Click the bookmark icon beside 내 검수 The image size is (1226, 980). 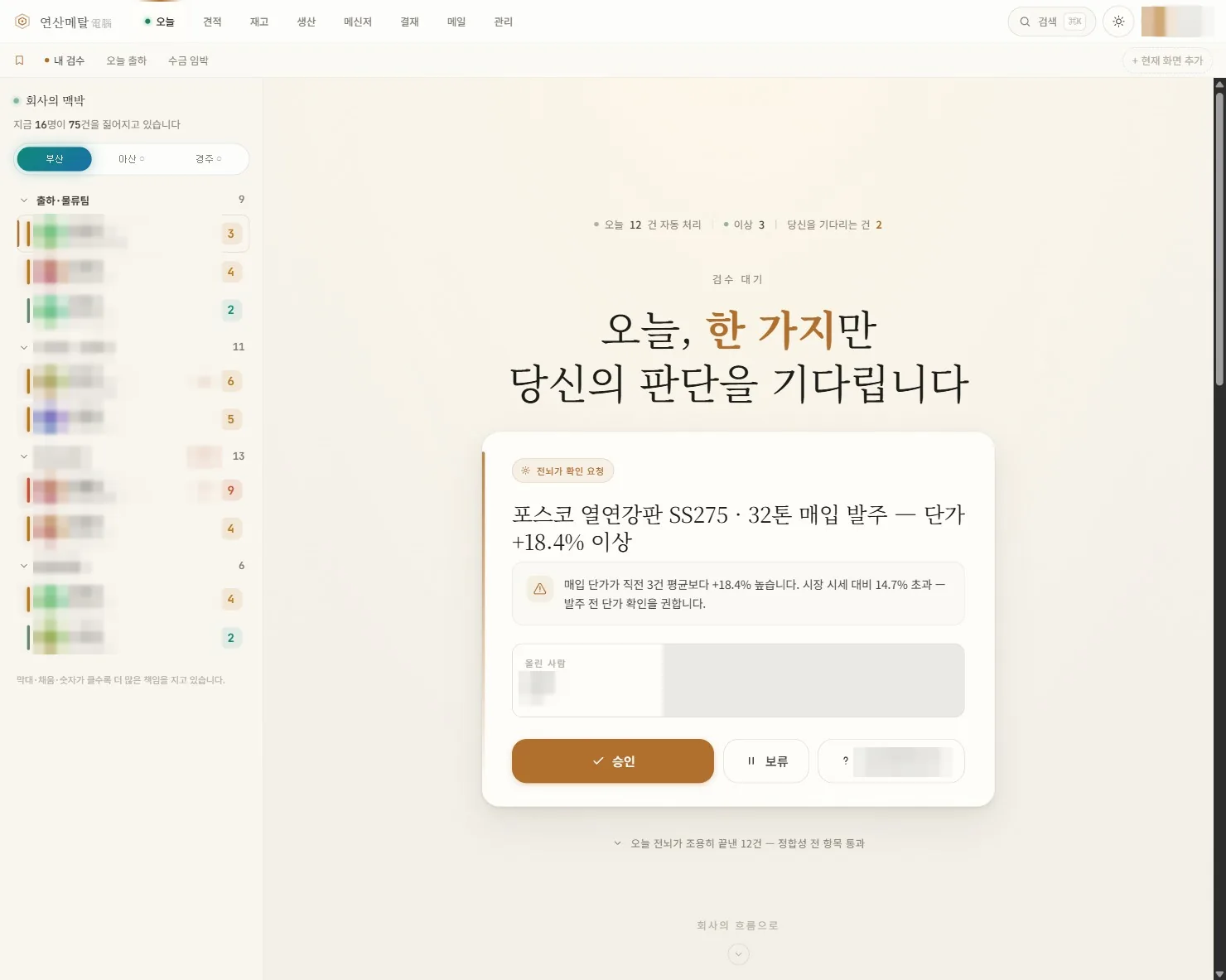coord(20,60)
